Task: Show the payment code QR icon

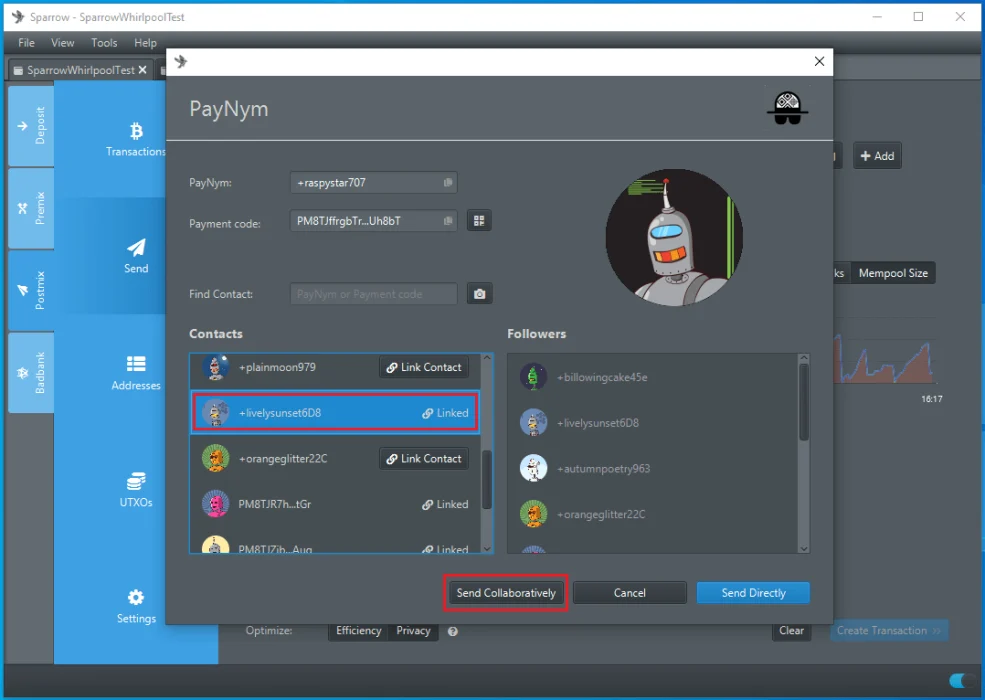Action: (479, 221)
